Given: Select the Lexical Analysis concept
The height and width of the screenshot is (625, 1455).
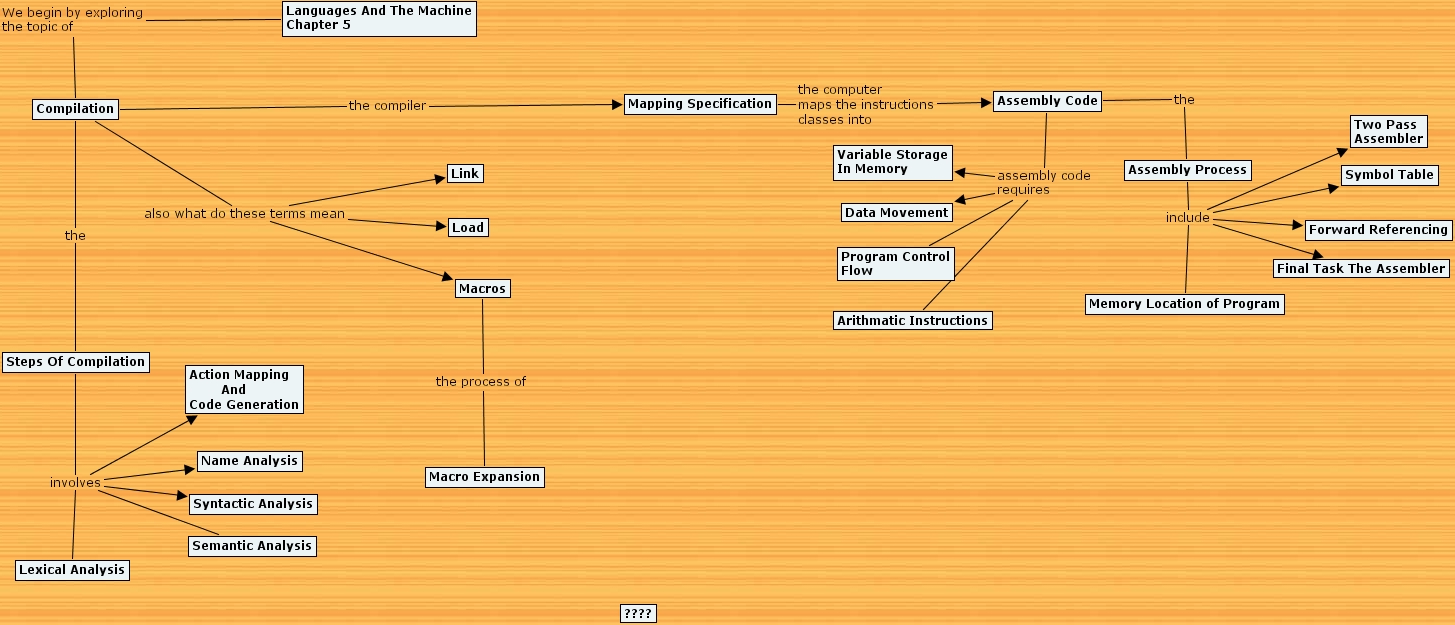Looking at the screenshot, I should pos(71,569).
